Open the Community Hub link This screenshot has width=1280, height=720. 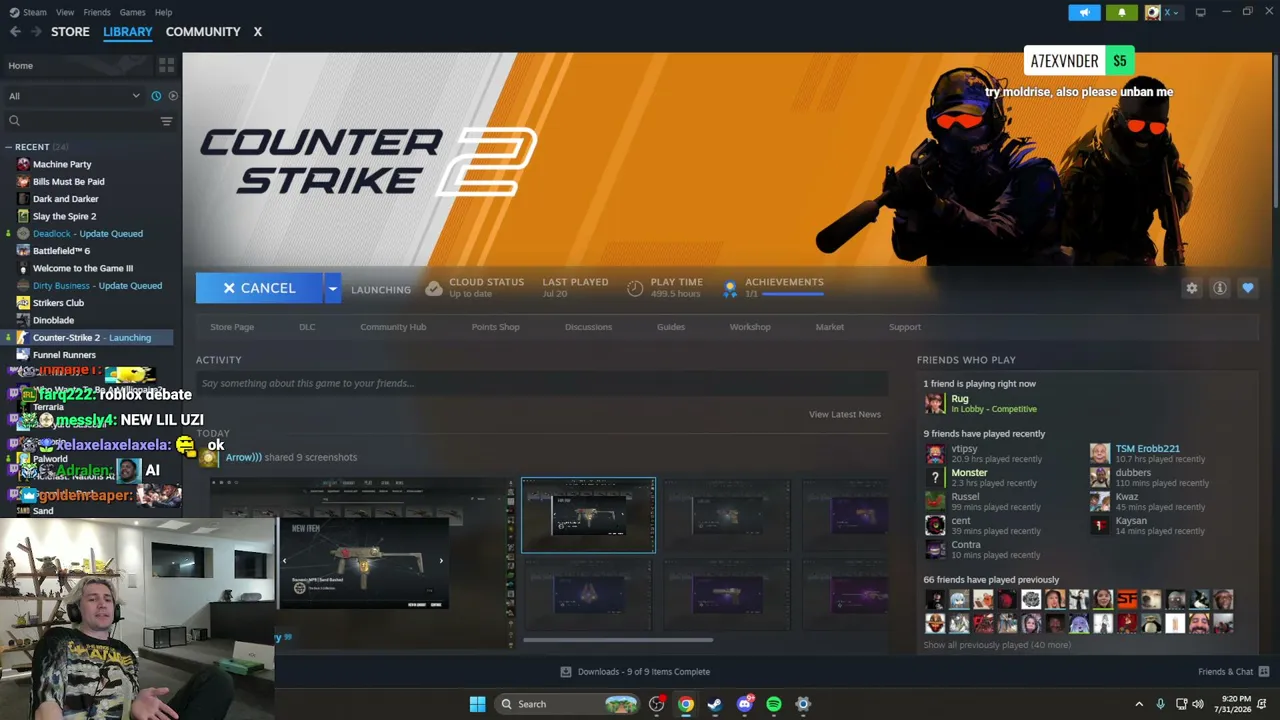[x=393, y=327]
